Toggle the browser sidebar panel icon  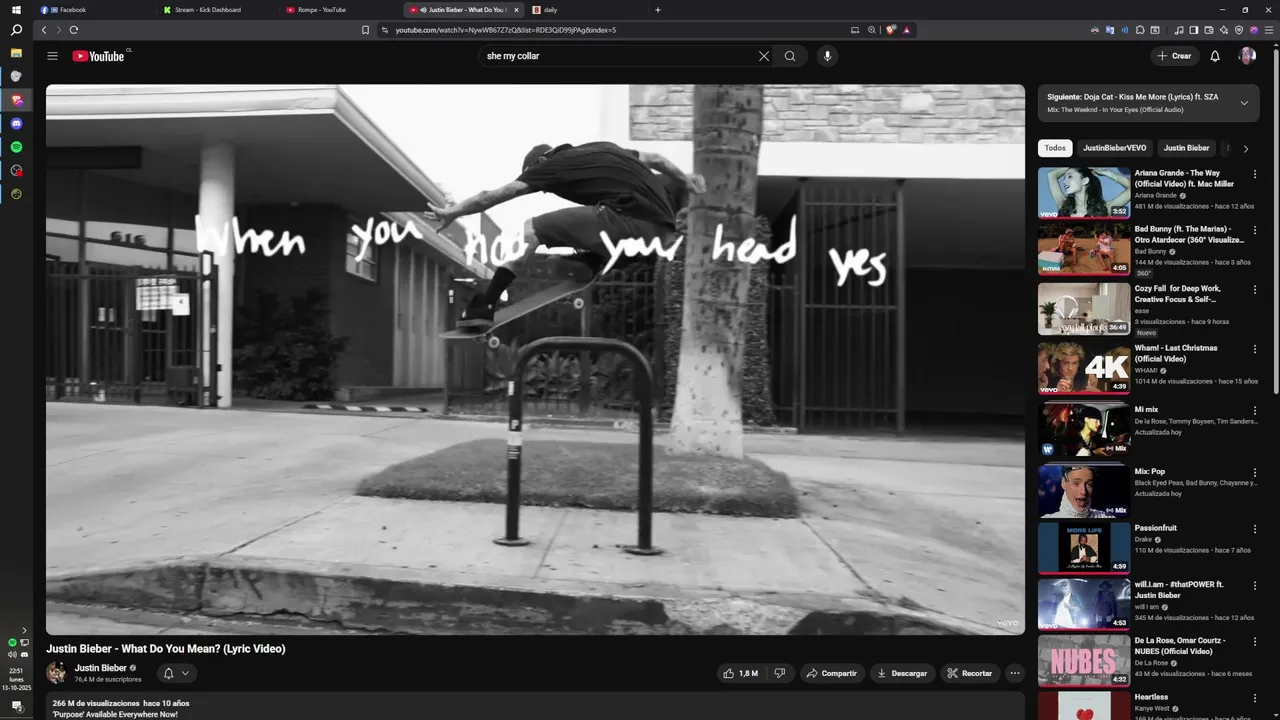coord(1193,30)
